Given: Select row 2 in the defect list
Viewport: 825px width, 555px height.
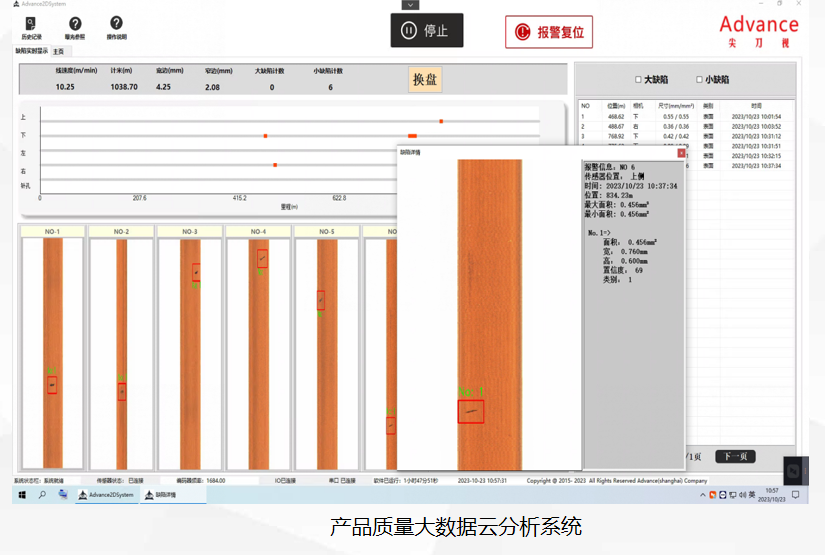Looking at the screenshot, I should (686, 126).
